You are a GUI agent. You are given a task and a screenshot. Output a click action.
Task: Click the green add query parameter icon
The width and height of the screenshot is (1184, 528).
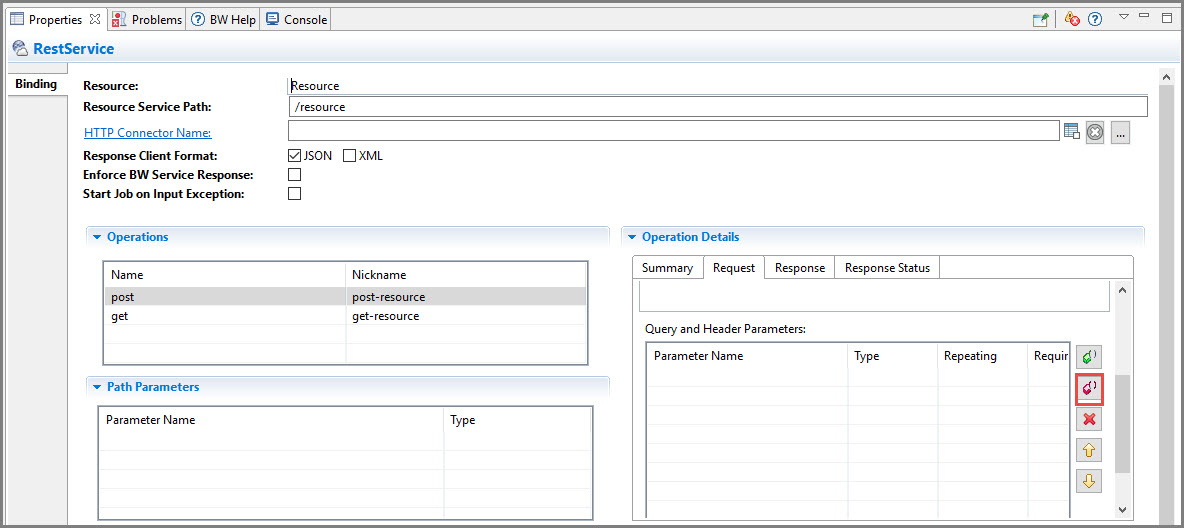click(x=1089, y=357)
